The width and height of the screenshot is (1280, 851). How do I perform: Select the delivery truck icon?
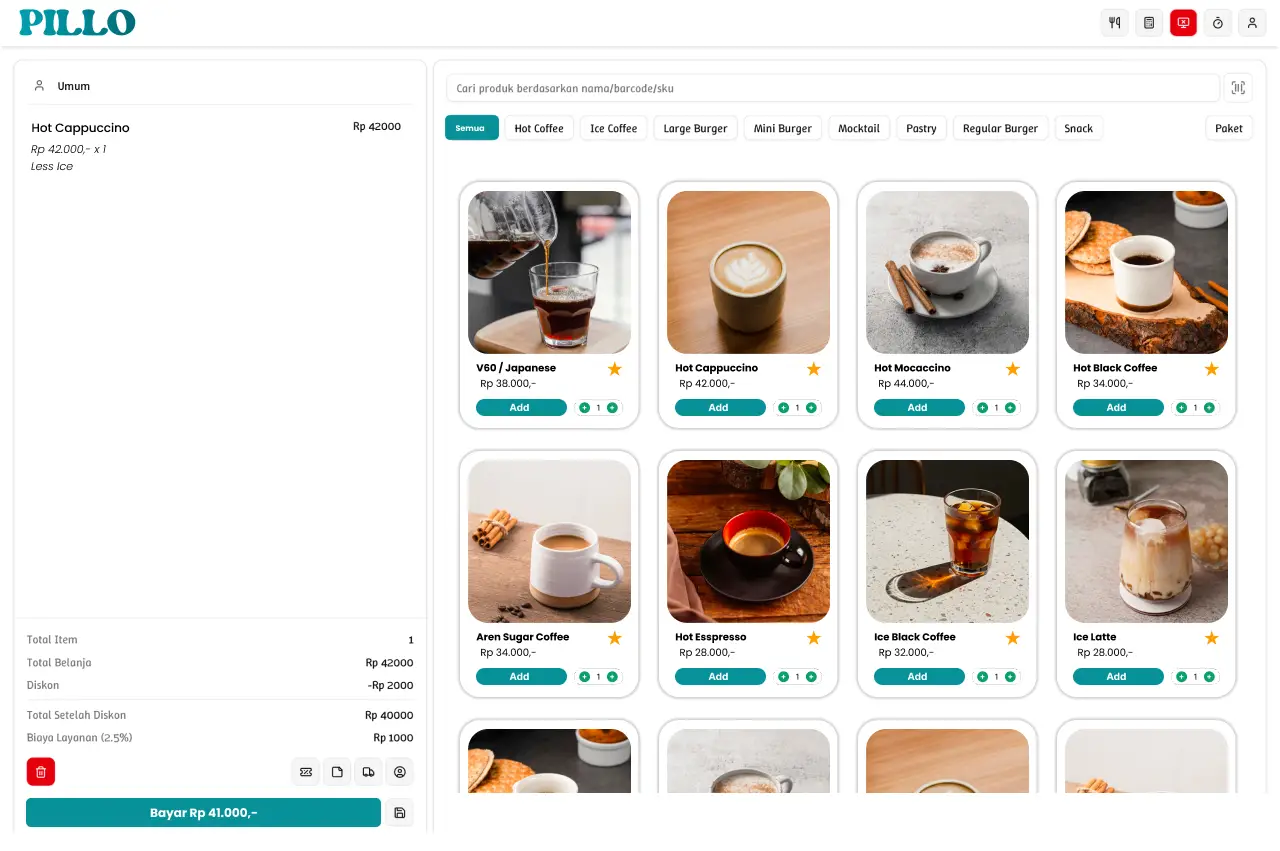tap(368, 771)
